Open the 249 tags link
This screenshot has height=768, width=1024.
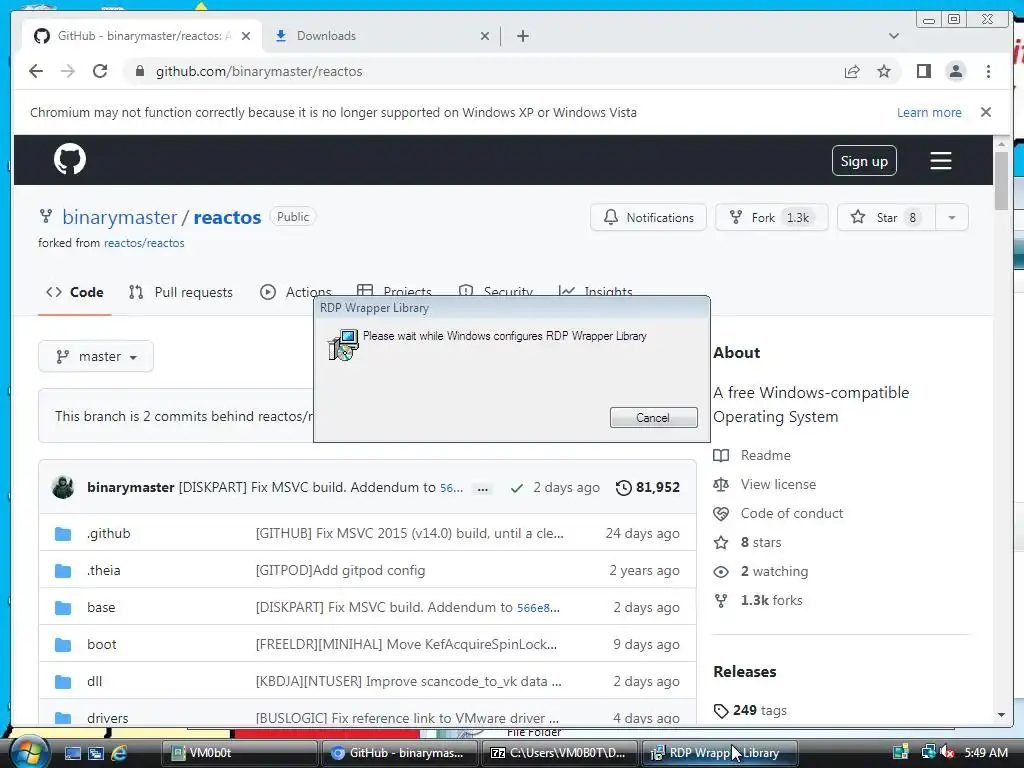point(760,711)
